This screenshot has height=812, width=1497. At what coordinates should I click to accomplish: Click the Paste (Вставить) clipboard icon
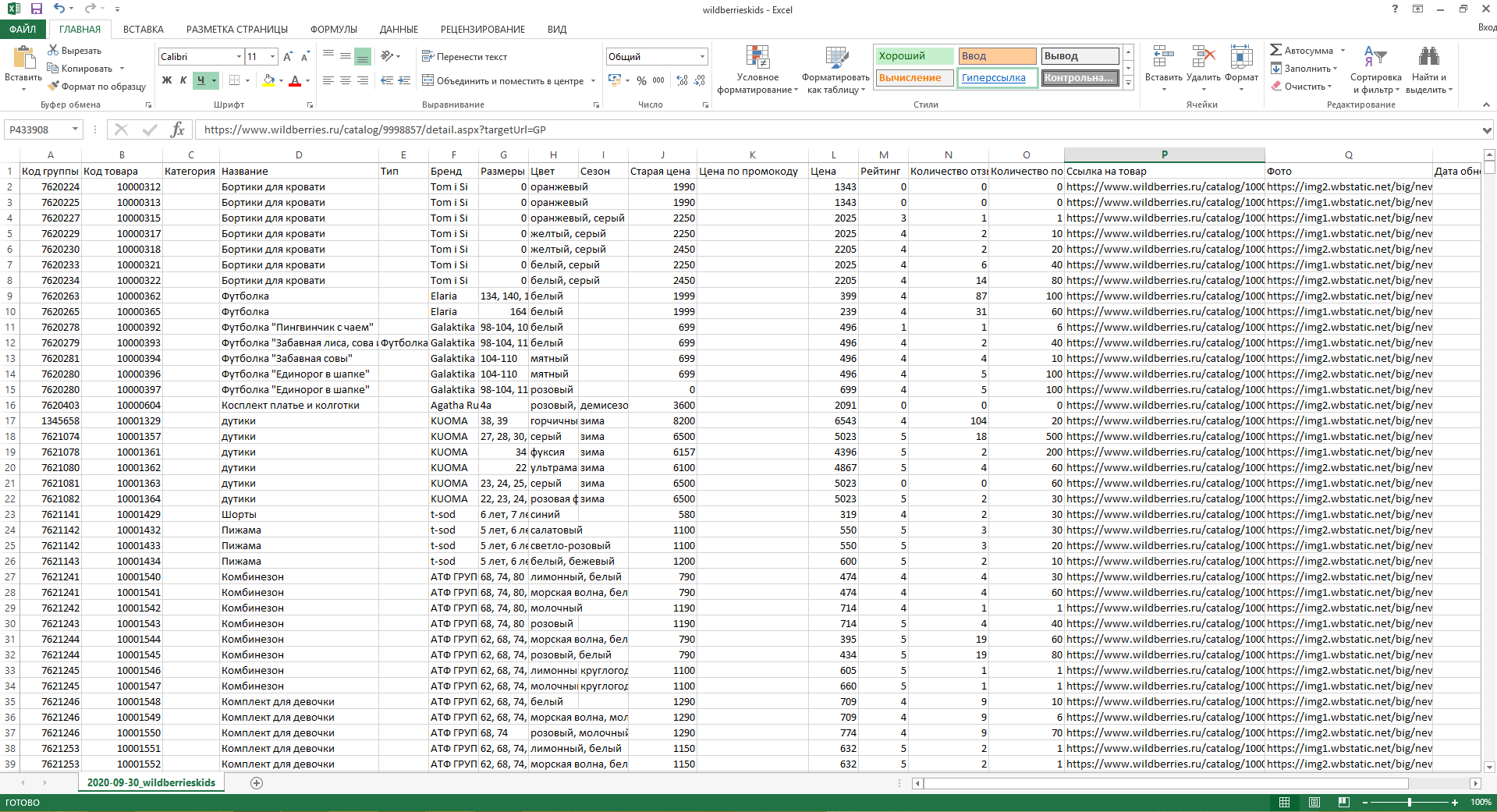[x=24, y=58]
